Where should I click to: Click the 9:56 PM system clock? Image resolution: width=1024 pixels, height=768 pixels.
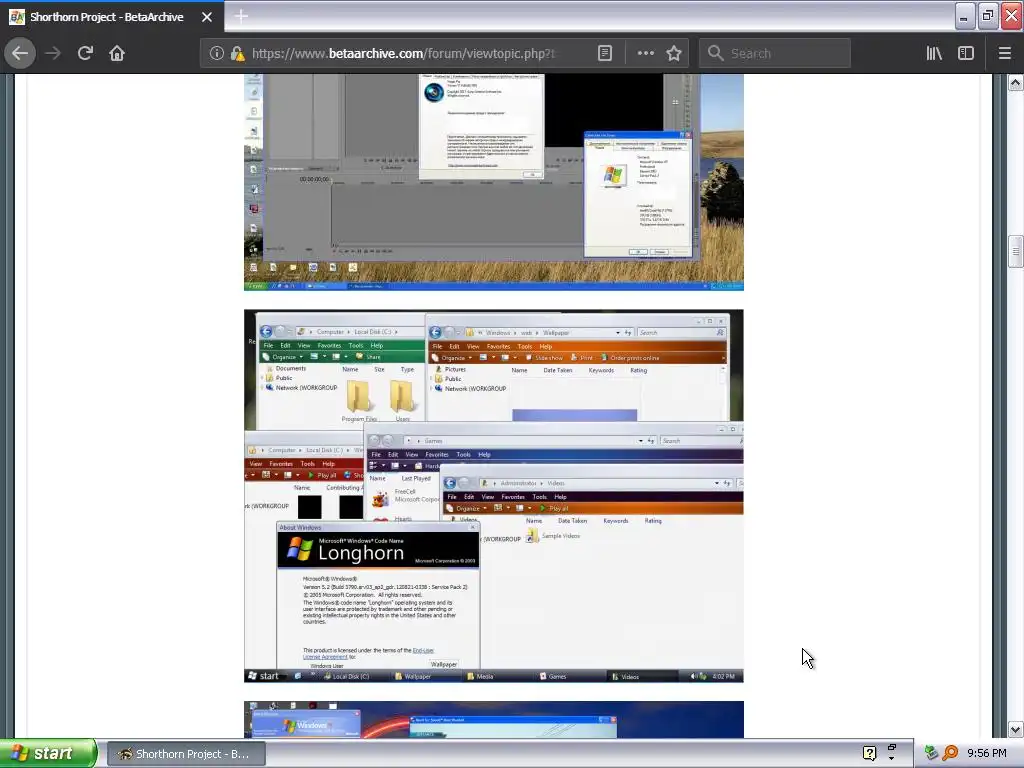click(987, 753)
